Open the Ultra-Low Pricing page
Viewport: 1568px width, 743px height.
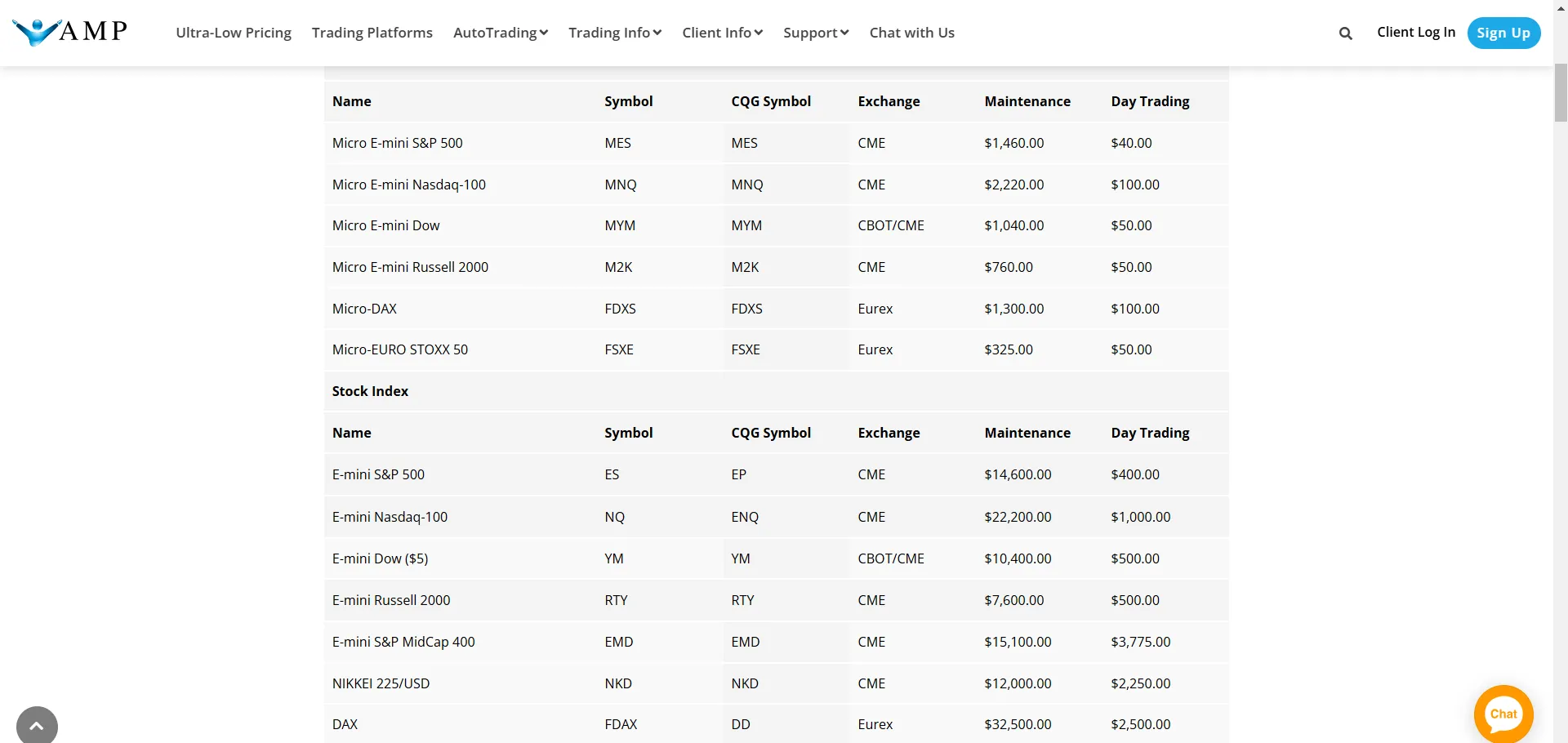tap(234, 33)
